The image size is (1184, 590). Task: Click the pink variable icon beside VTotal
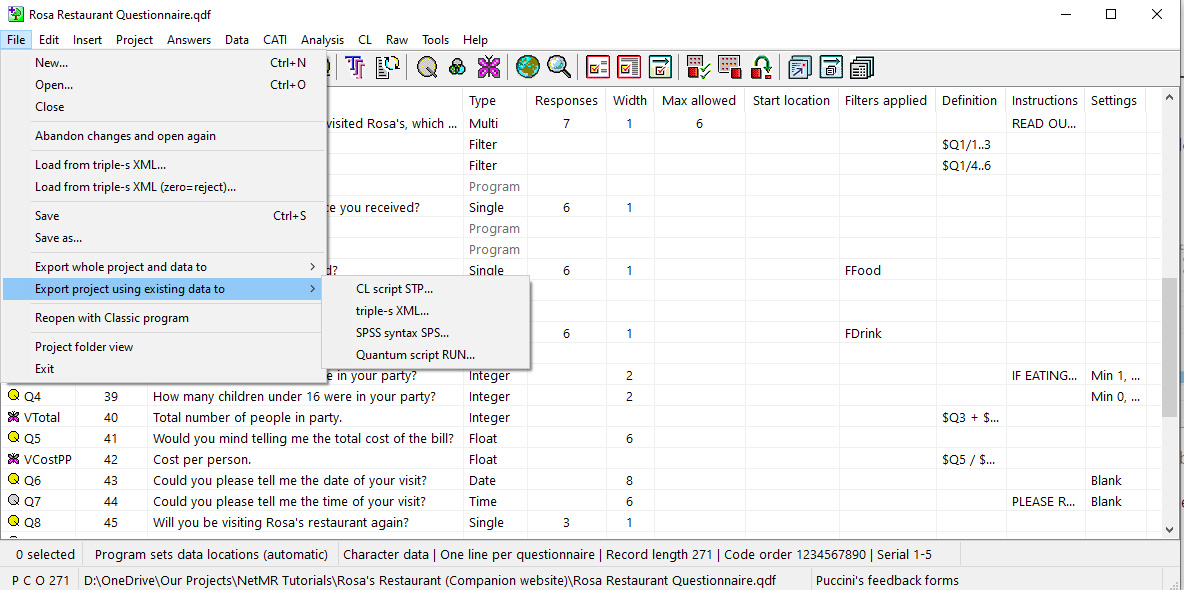(x=13, y=417)
